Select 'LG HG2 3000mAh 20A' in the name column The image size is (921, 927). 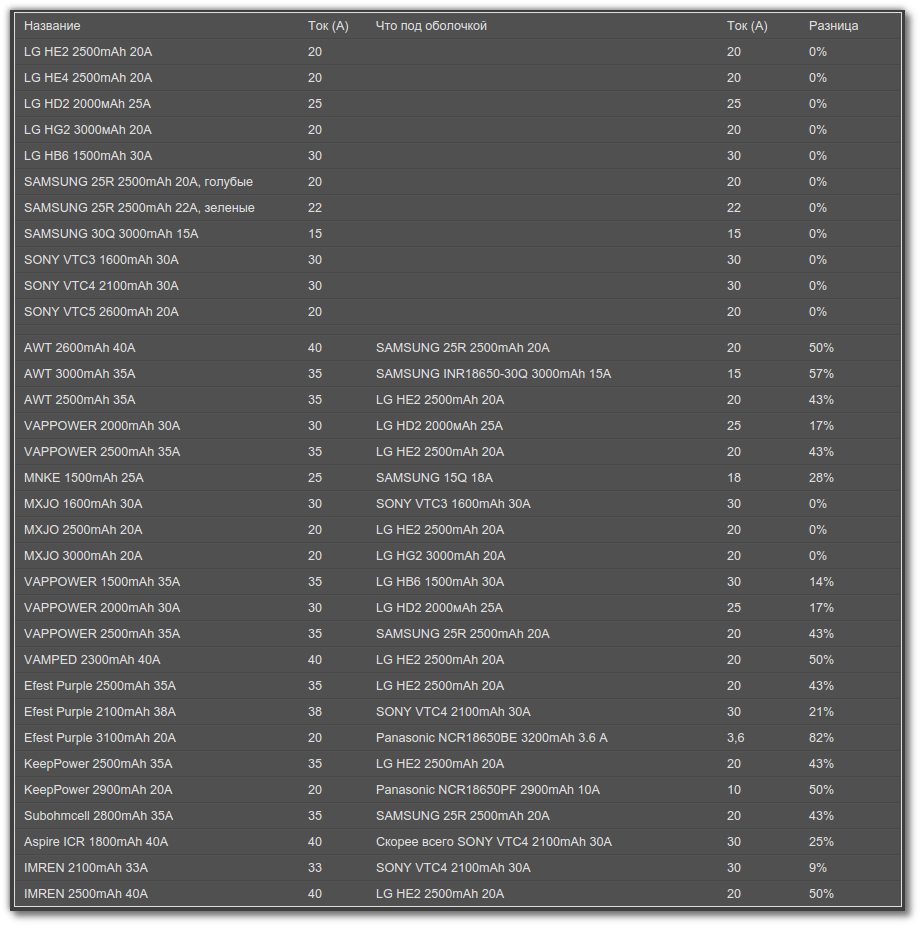(x=88, y=130)
